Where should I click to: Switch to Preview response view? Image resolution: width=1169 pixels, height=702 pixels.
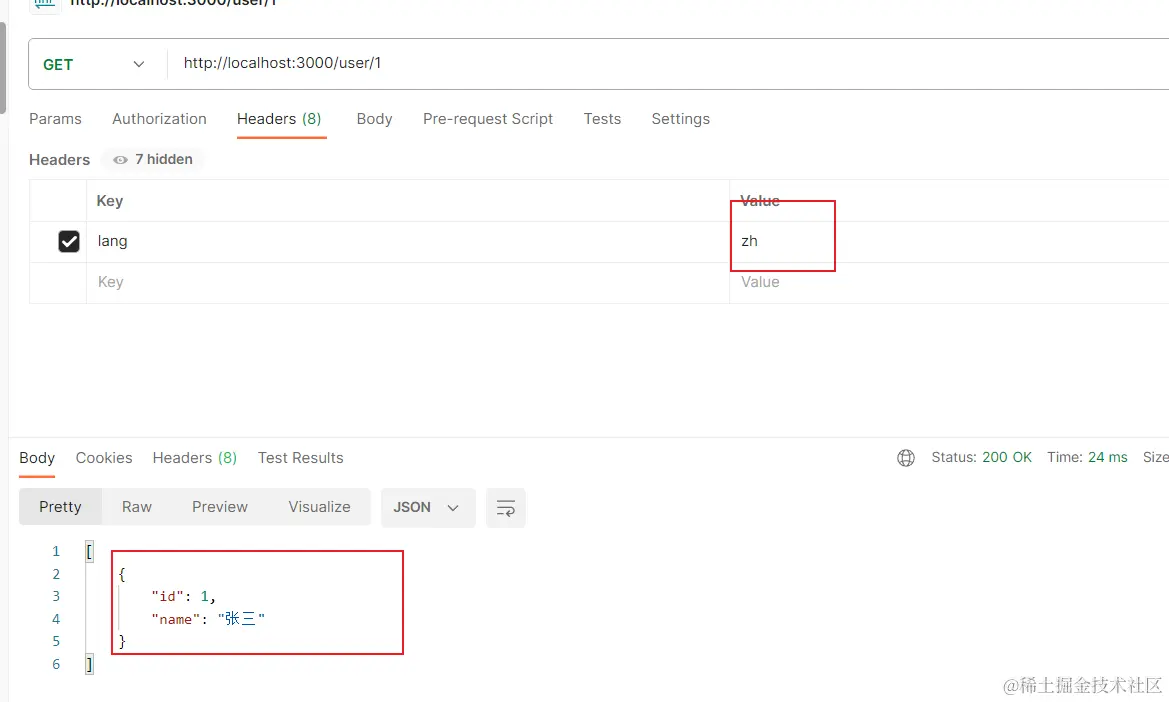click(x=220, y=507)
